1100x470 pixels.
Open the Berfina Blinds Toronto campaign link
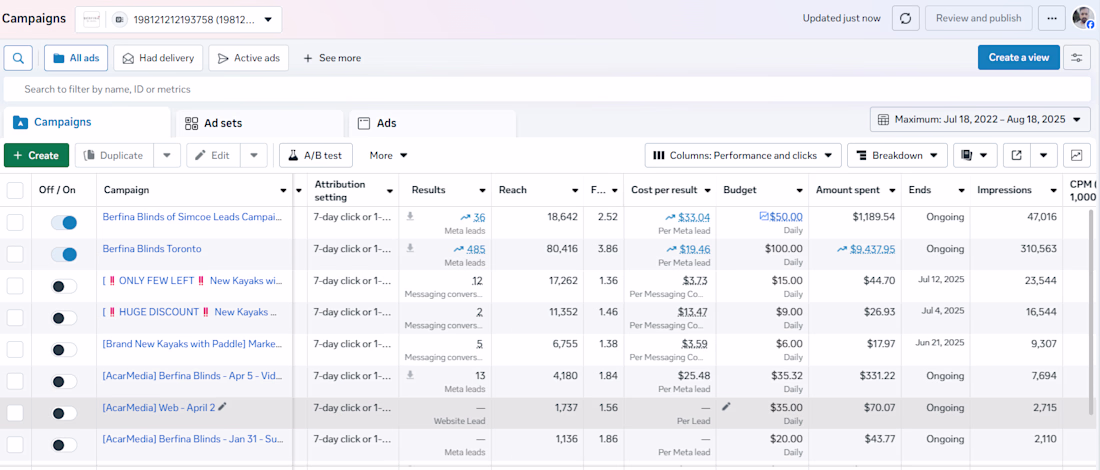click(152, 248)
